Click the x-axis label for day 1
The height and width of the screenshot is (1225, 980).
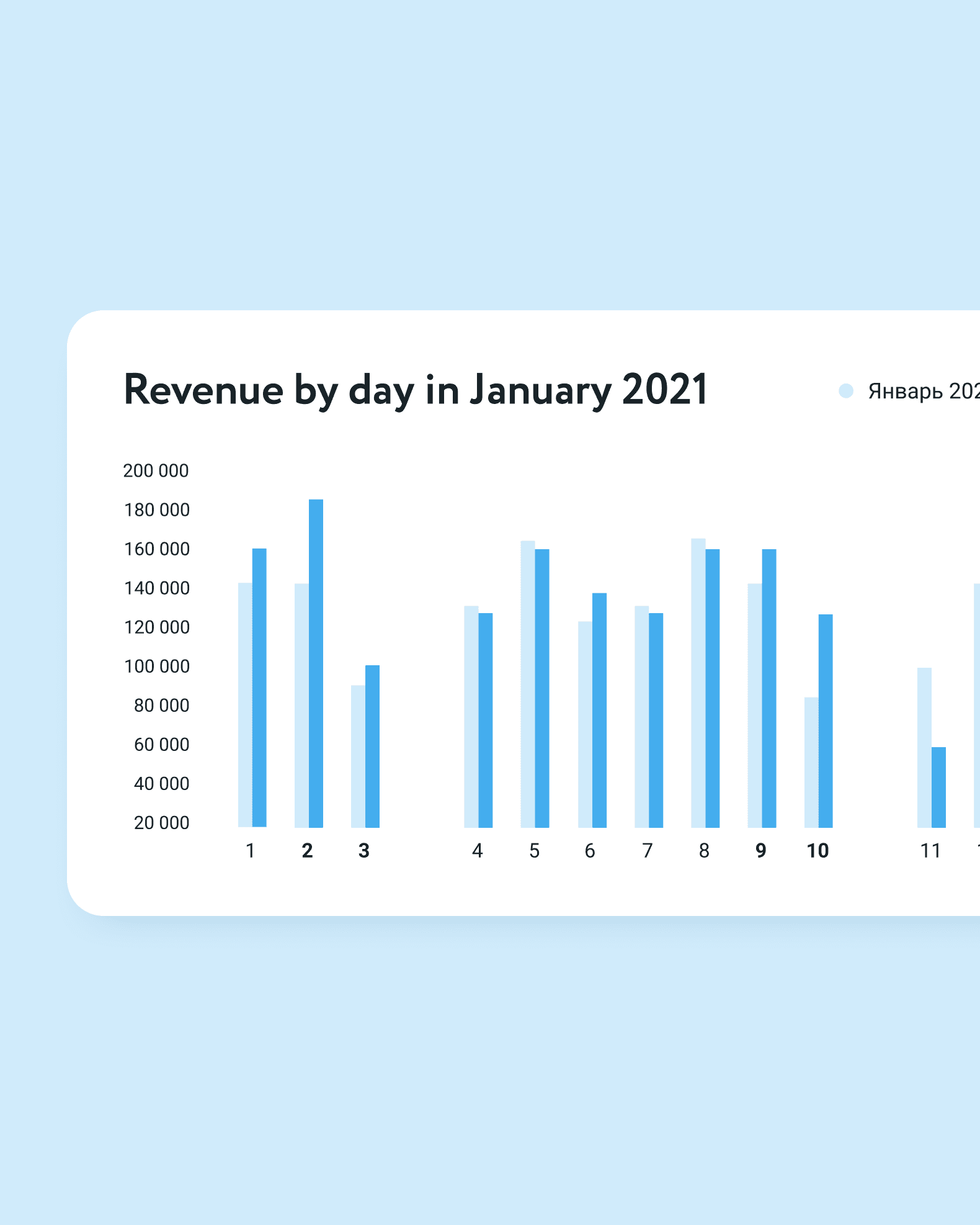point(251,850)
